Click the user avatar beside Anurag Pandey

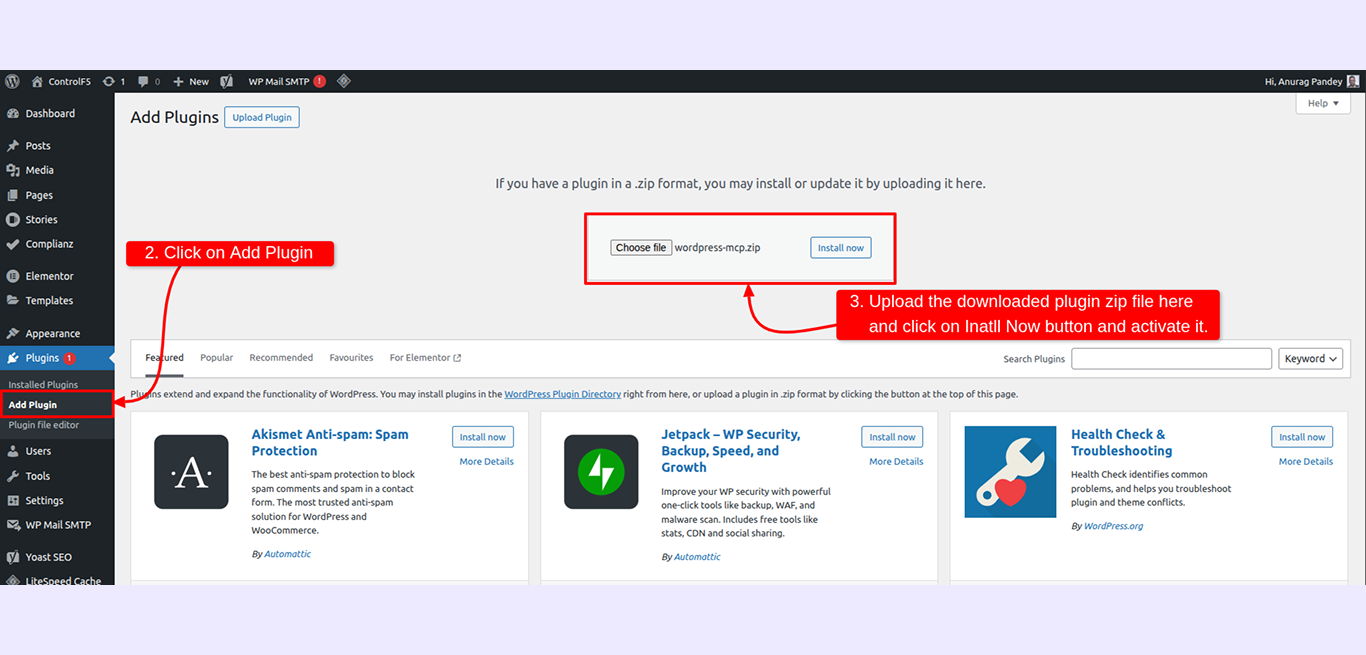(1353, 81)
